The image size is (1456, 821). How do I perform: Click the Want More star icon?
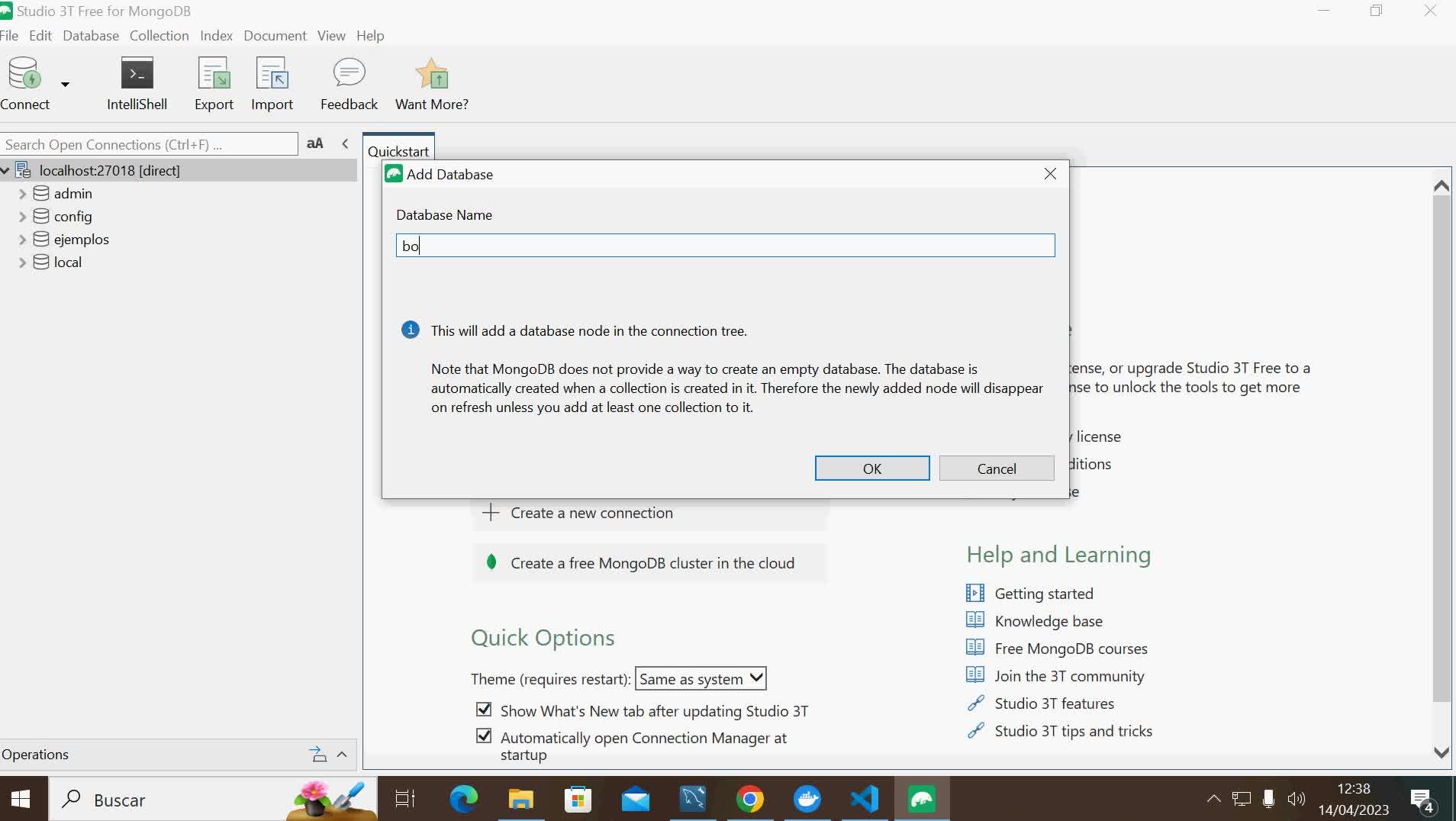click(x=431, y=75)
